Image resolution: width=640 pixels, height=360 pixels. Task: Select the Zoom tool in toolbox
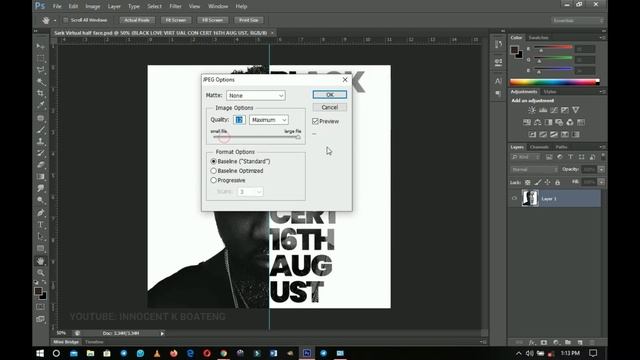tap(40, 273)
